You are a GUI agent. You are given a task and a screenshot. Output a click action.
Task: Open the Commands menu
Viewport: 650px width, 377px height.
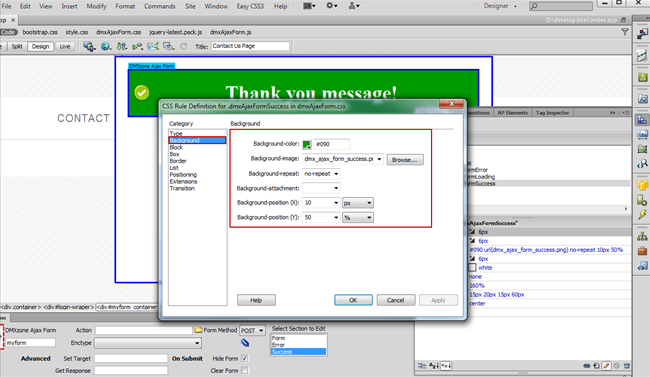point(160,6)
